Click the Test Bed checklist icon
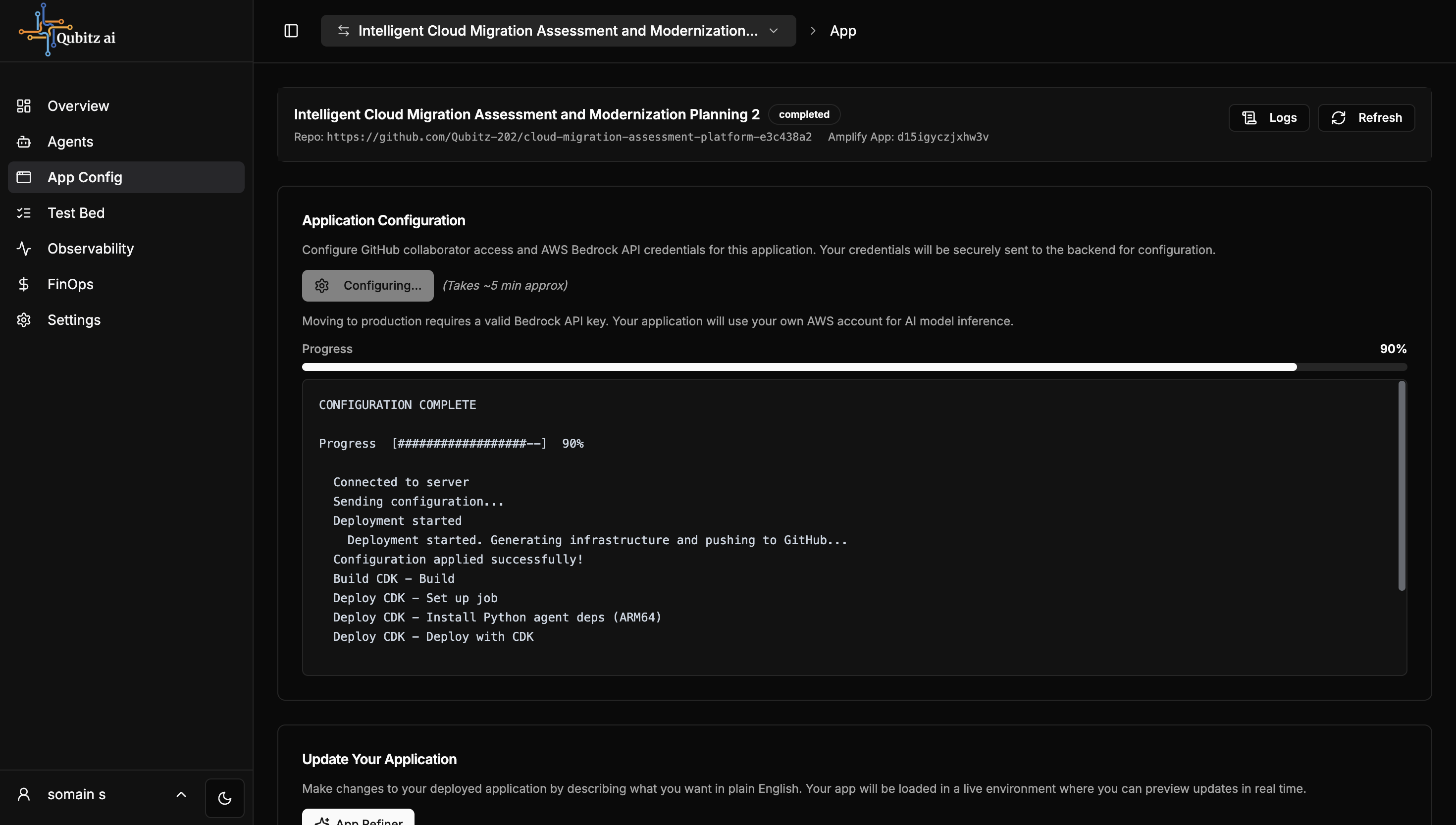 (24, 213)
